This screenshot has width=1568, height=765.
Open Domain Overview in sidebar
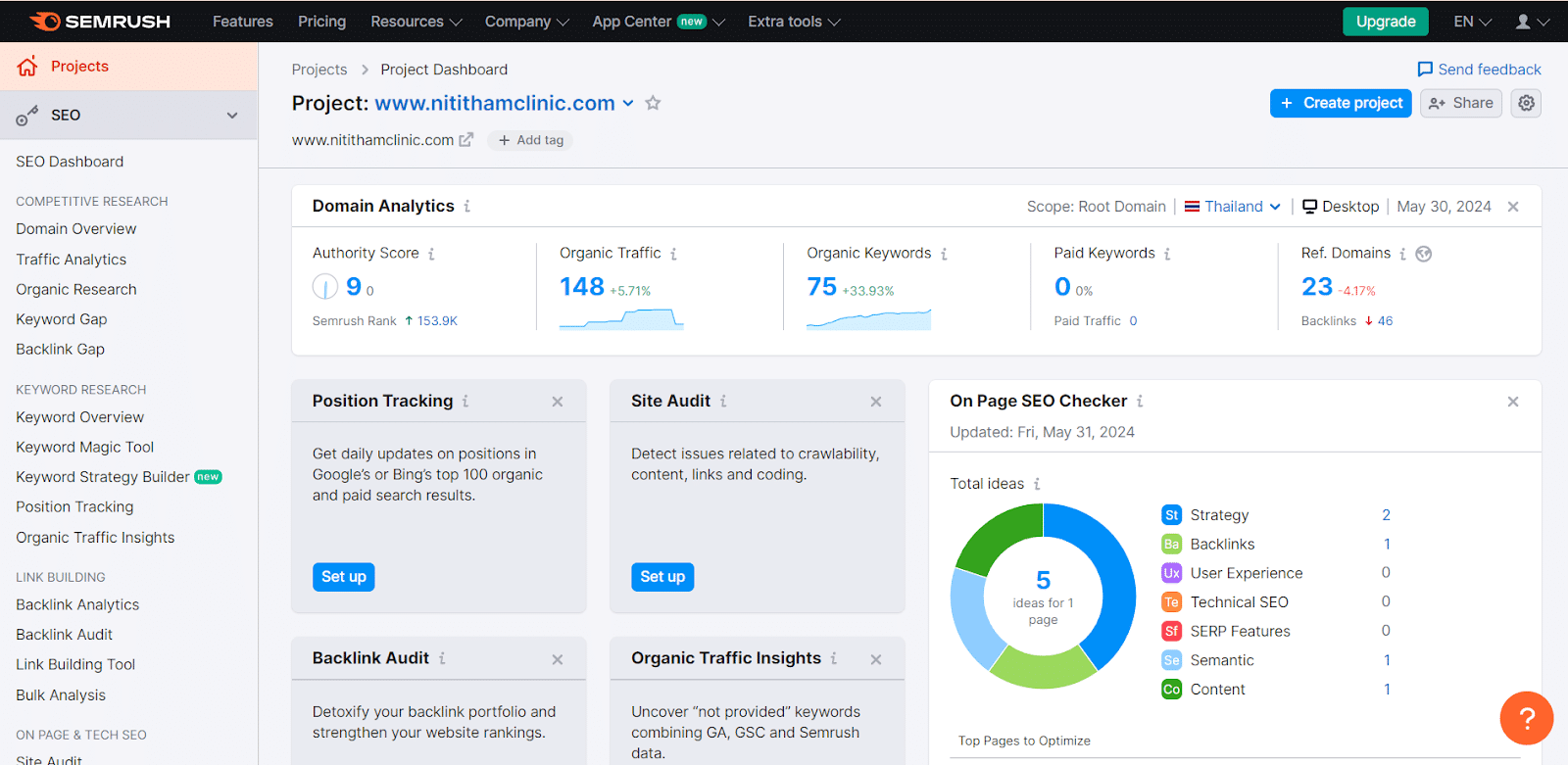click(x=76, y=229)
